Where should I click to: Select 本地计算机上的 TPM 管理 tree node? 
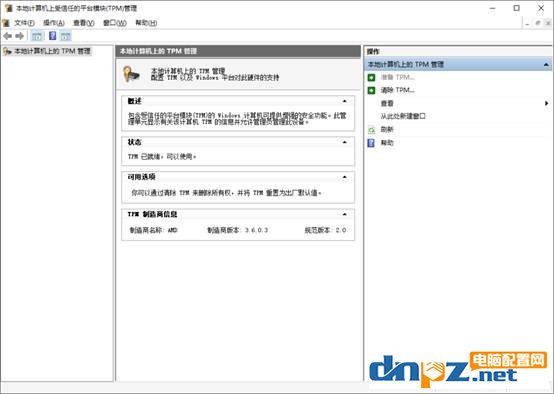click(52, 51)
